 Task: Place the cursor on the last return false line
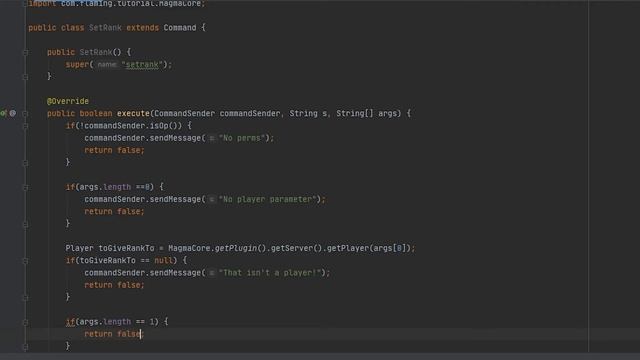114,334
